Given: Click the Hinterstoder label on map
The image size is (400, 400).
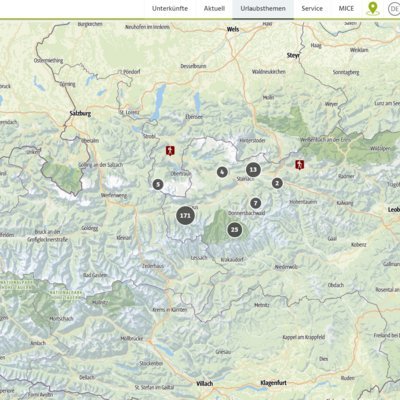Looking at the screenshot, I should [252, 141].
